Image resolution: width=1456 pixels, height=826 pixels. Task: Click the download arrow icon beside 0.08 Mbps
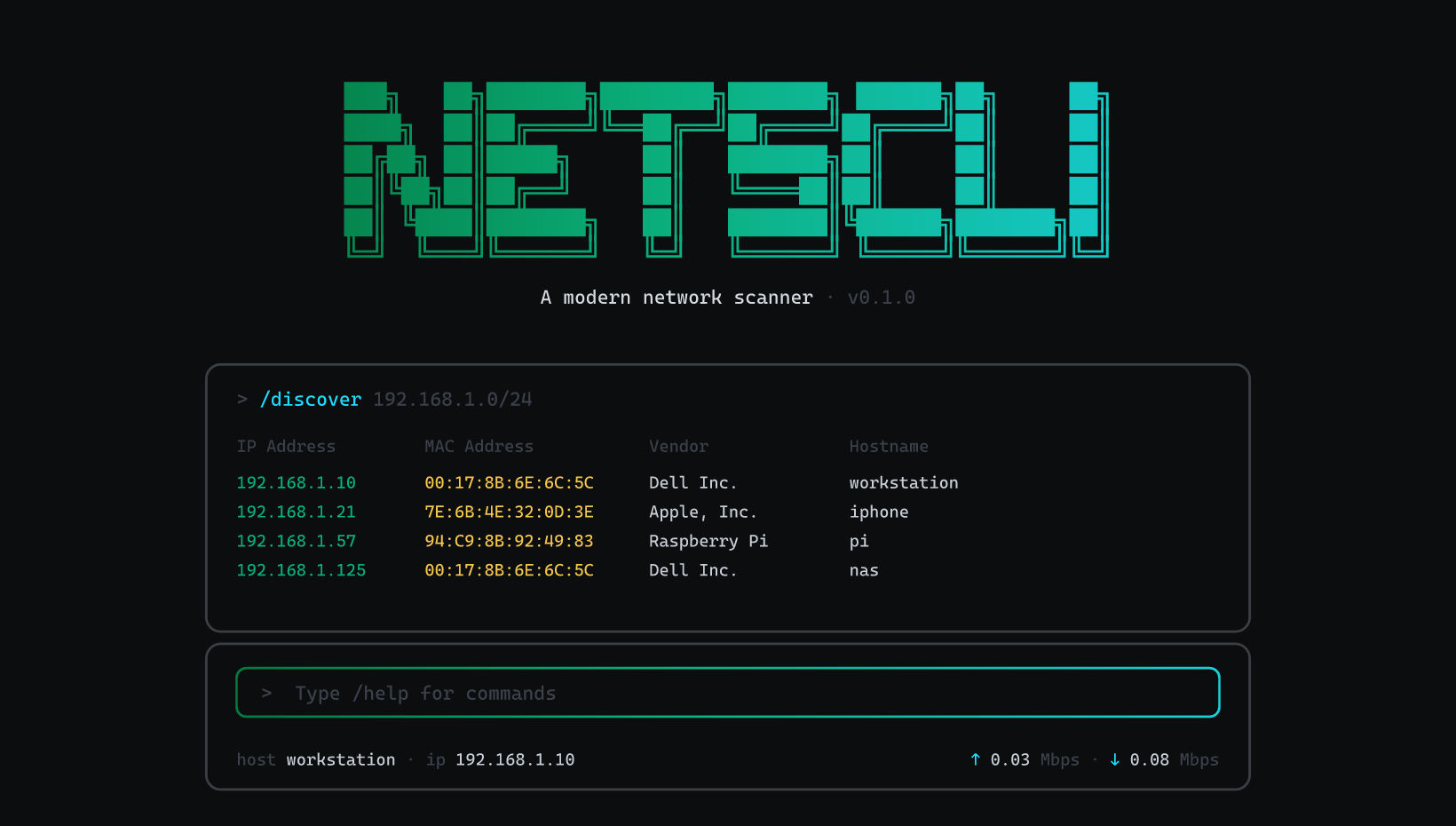(1114, 759)
